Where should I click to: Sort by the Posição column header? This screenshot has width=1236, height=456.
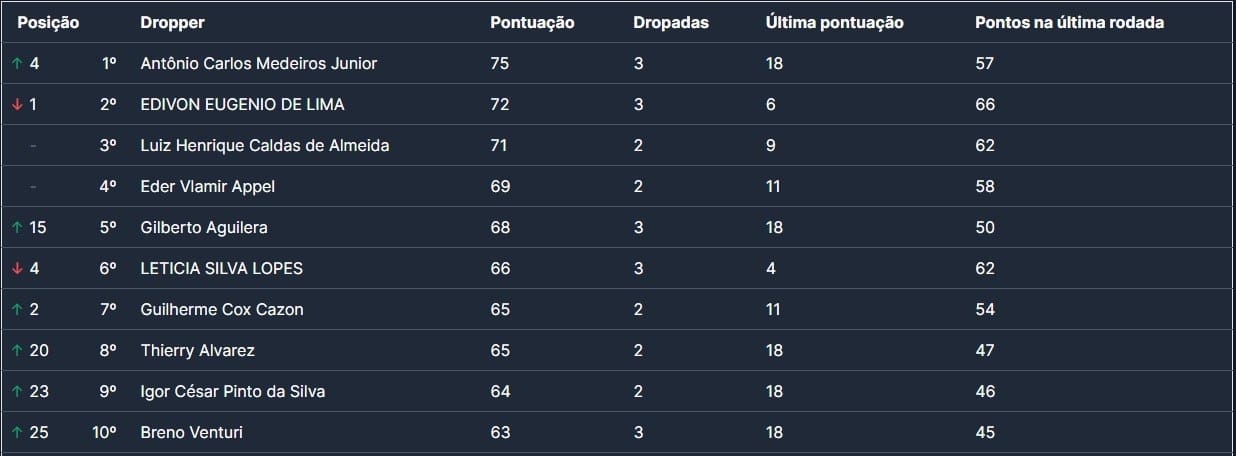[48, 22]
